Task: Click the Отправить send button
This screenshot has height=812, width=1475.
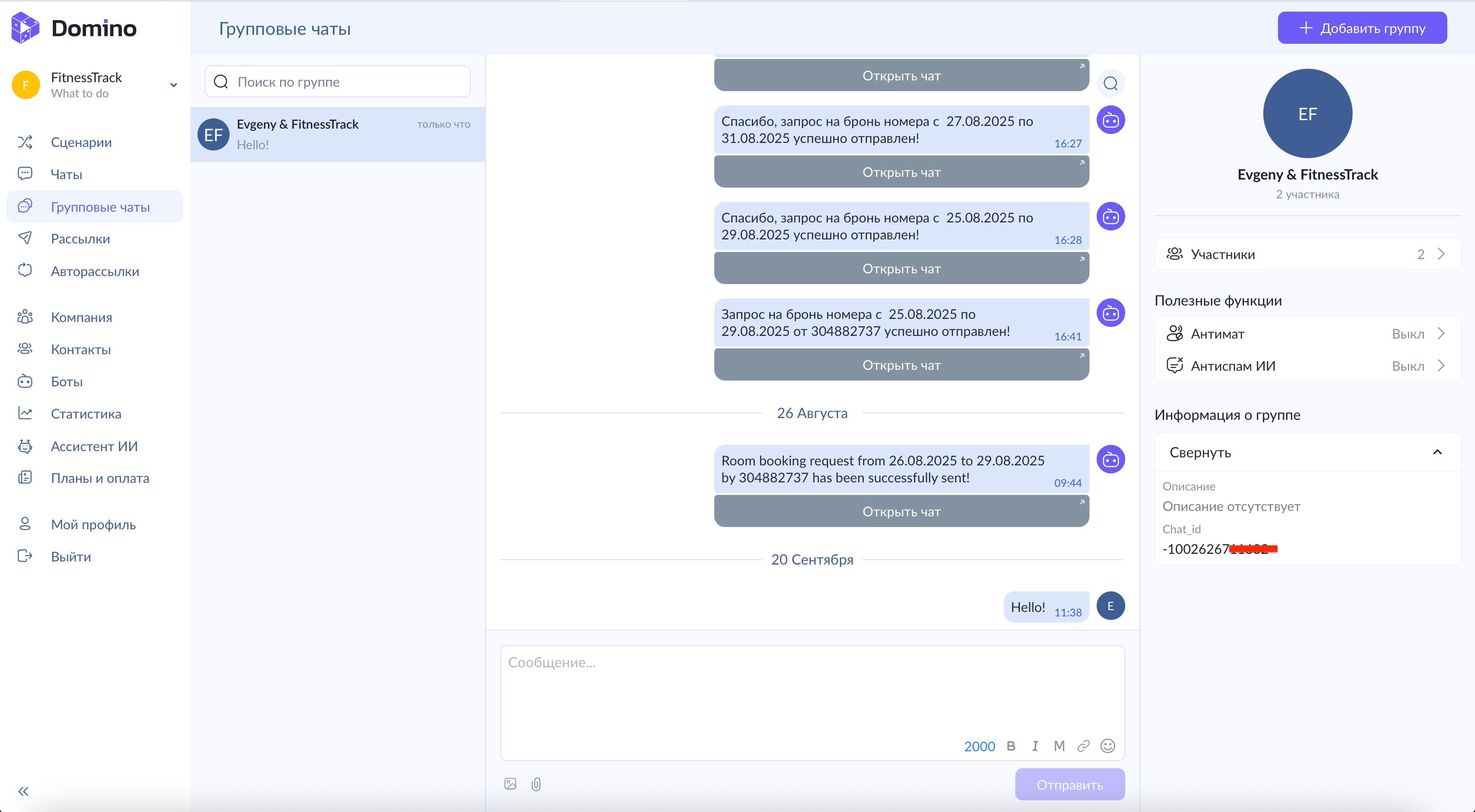Action: tap(1069, 784)
